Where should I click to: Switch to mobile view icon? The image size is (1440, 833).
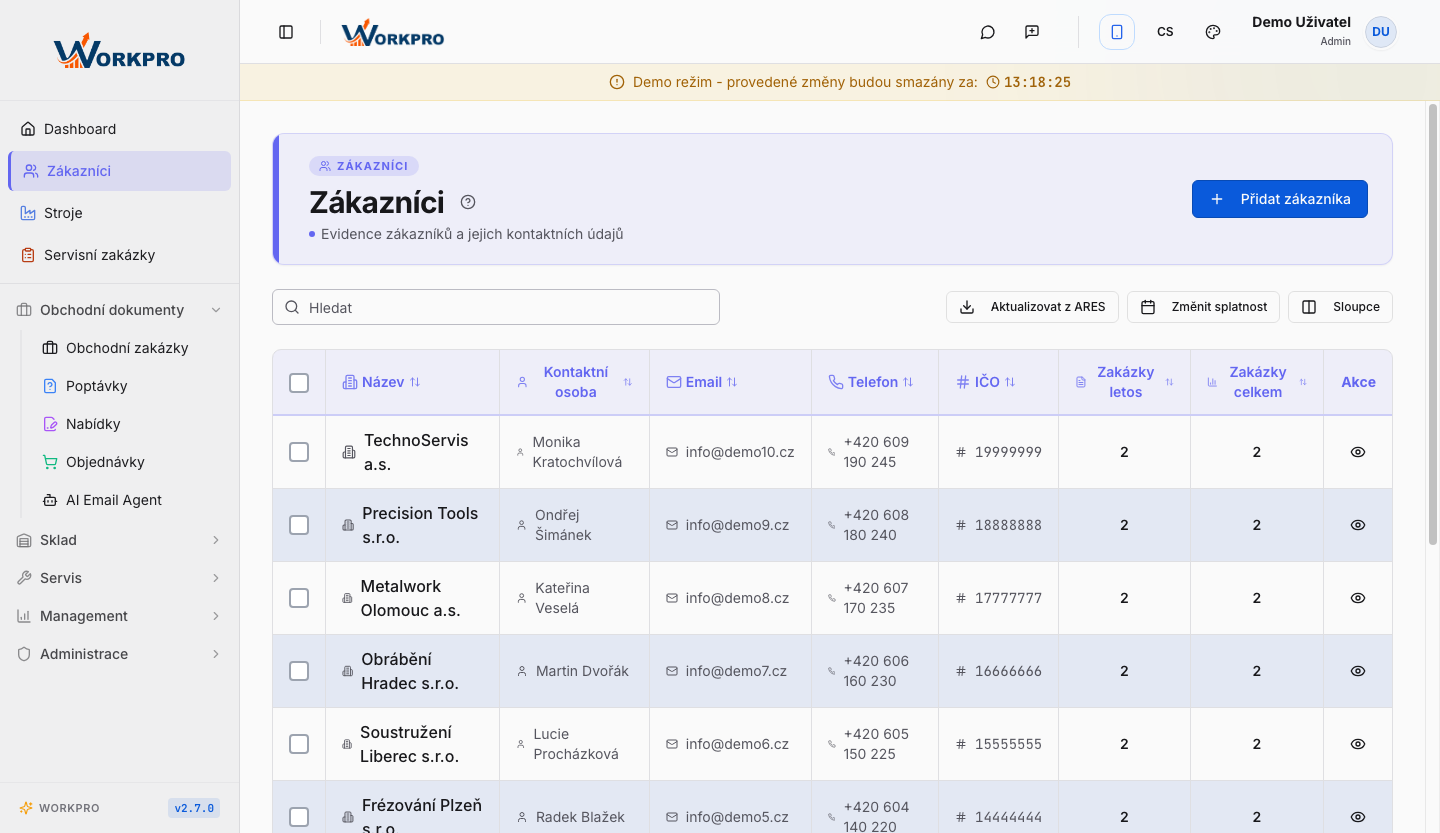(1117, 32)
